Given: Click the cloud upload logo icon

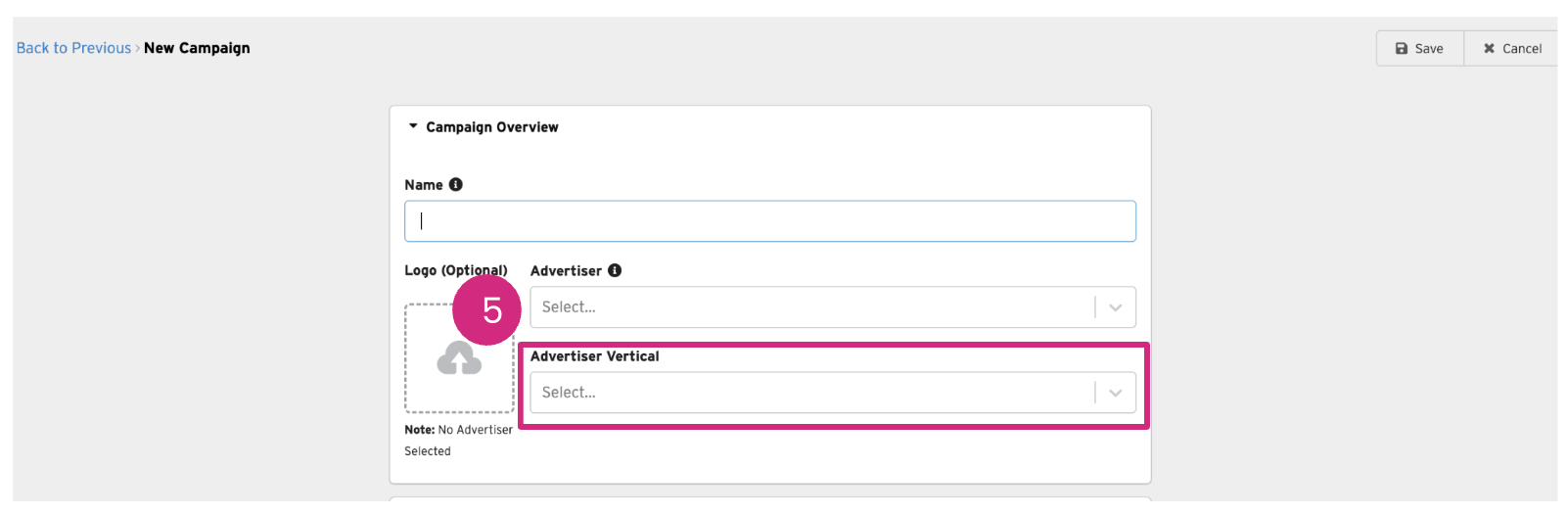Looking at the screenshot, I should click(459, 359).
